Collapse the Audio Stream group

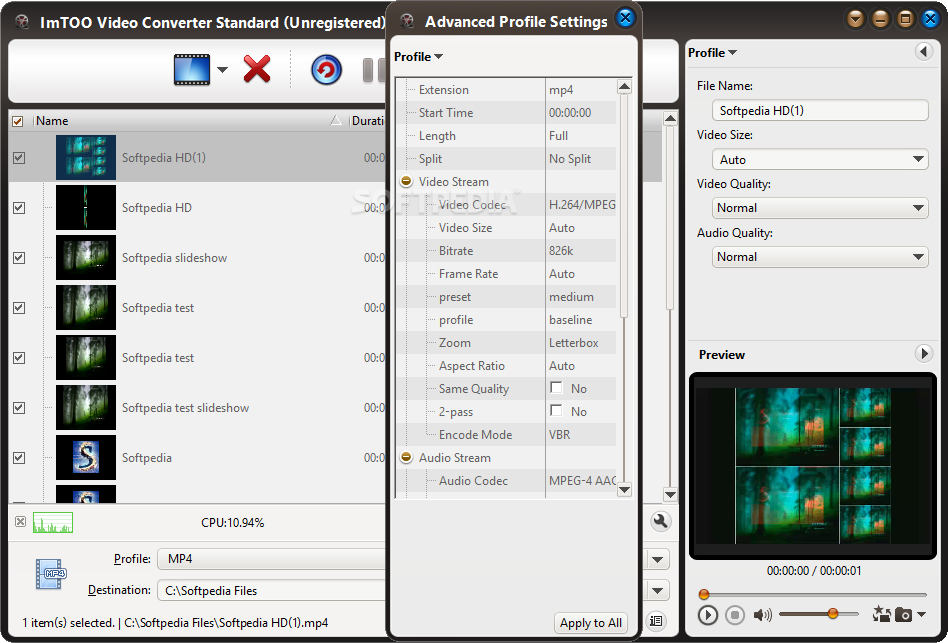406,457
